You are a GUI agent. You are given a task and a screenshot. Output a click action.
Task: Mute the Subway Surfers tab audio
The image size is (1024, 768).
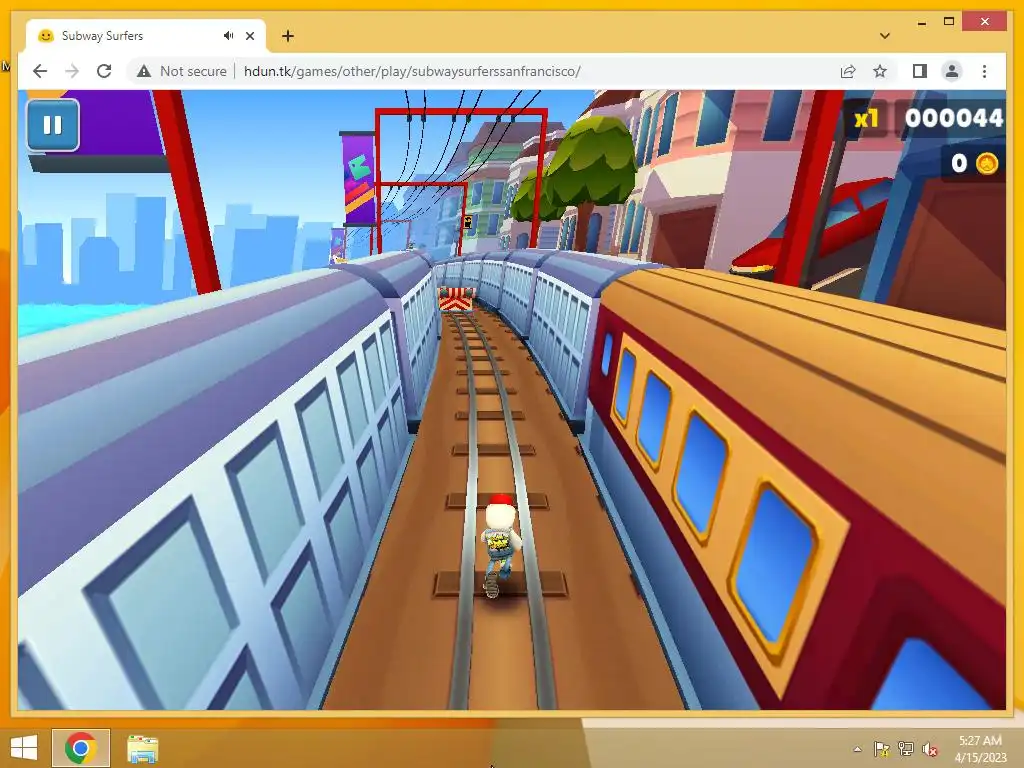pos(228,36)
